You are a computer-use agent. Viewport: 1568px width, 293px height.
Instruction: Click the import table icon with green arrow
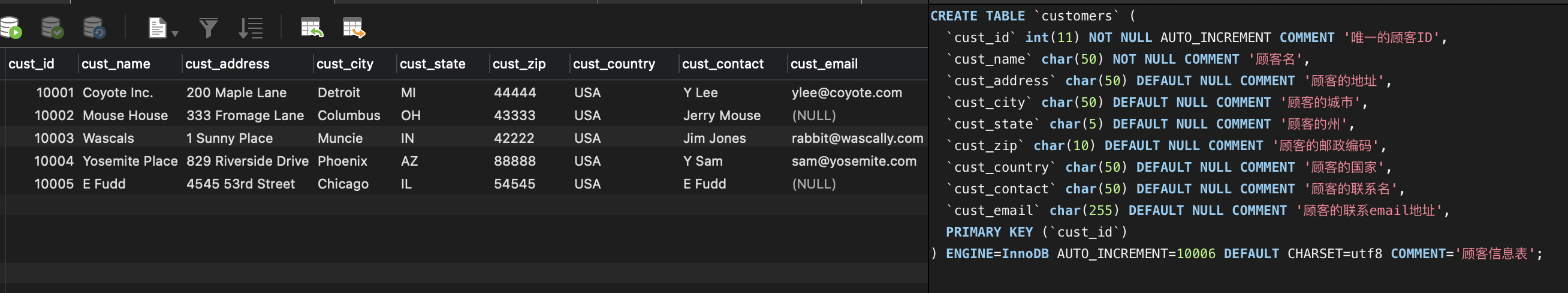pos(312,28)
